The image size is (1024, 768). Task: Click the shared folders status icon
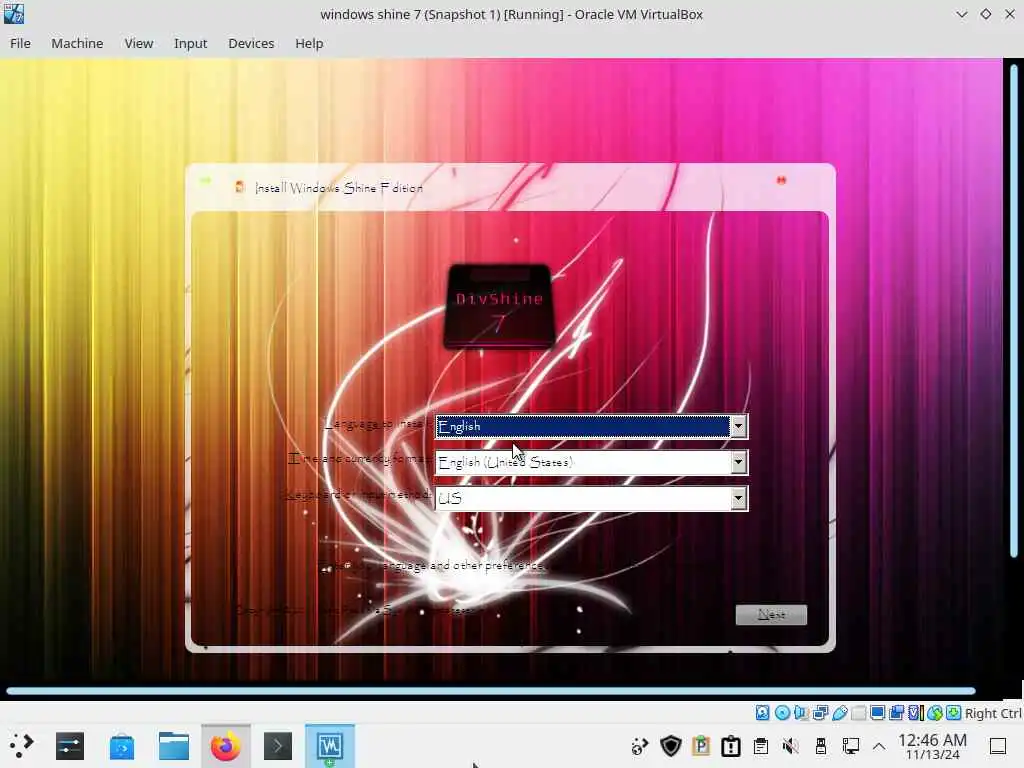tap(859, 712)
